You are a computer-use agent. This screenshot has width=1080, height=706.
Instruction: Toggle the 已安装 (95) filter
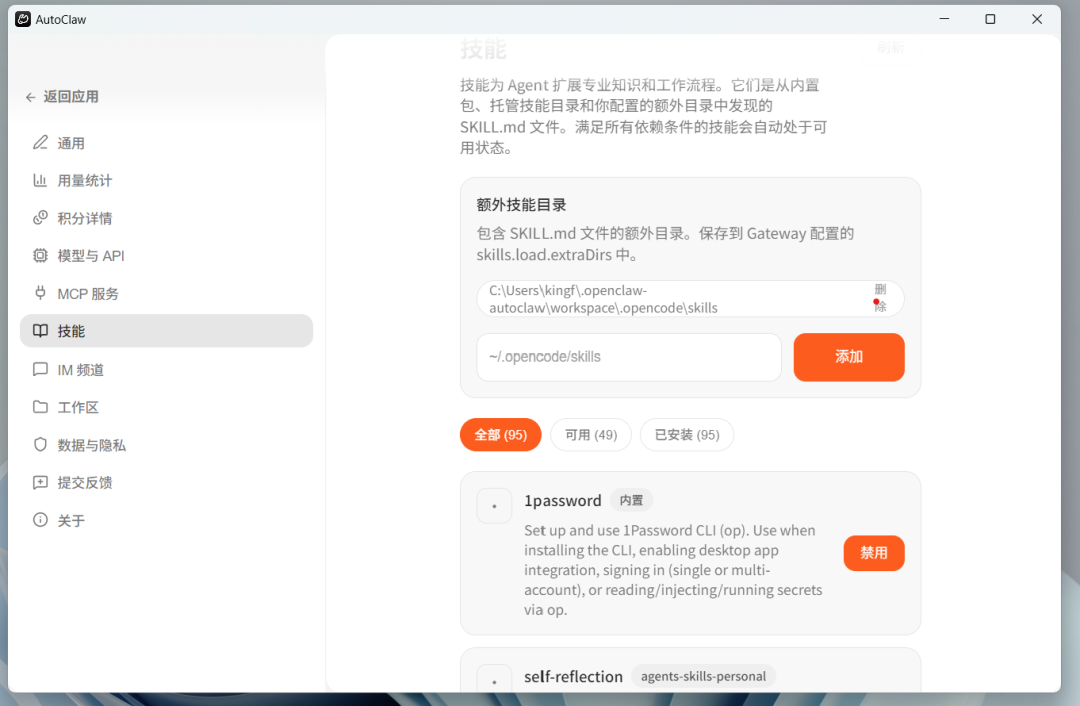click(687, 434)
